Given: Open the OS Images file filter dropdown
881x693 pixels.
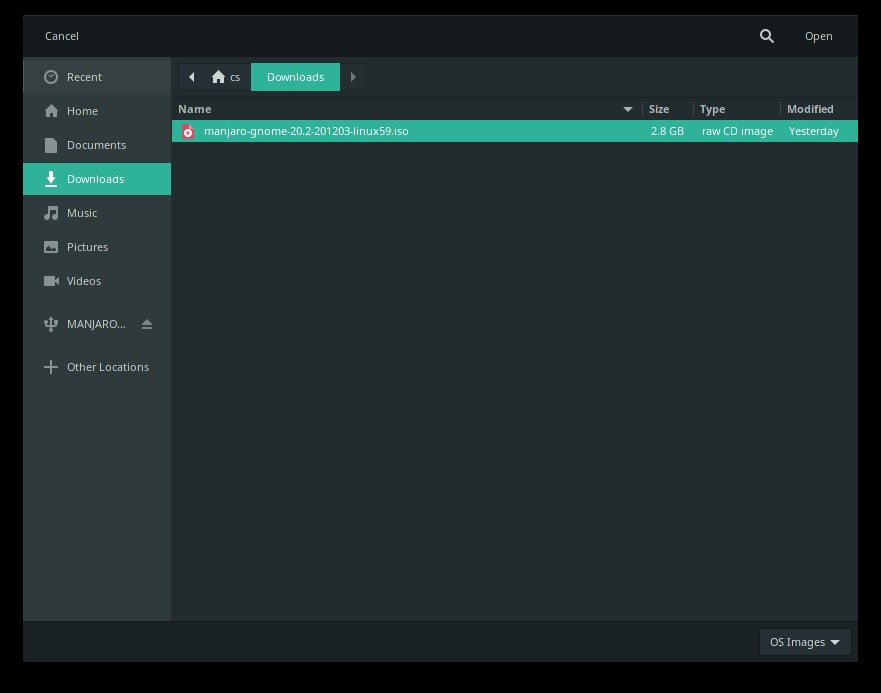Looking at the screenshot, I should click(x=805, y=642).
